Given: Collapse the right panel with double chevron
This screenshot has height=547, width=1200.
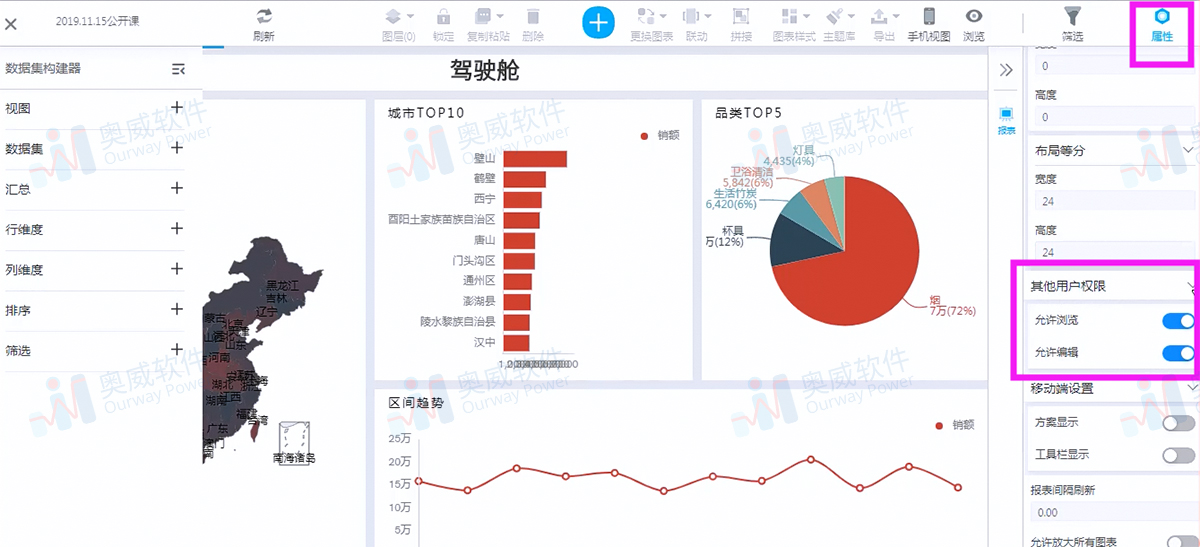Looking at the screenshot, I should point(1006,69).
